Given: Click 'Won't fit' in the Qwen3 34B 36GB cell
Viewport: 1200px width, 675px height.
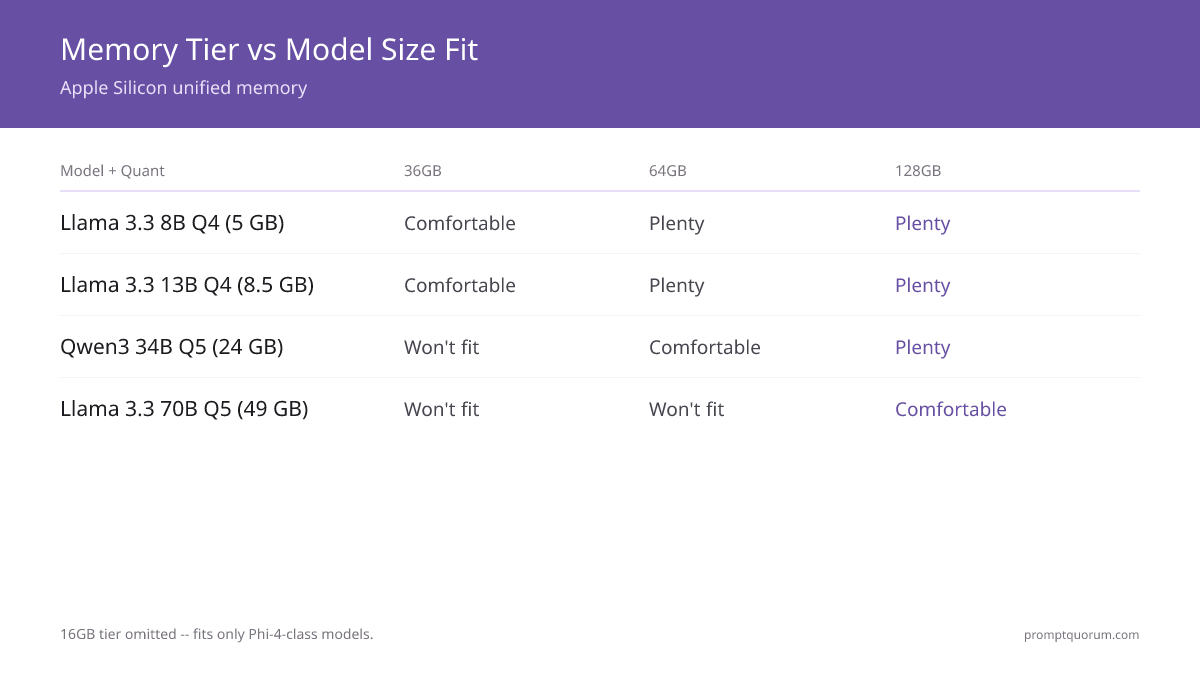Looking at the screenshot, I should (x=441, y=347).
